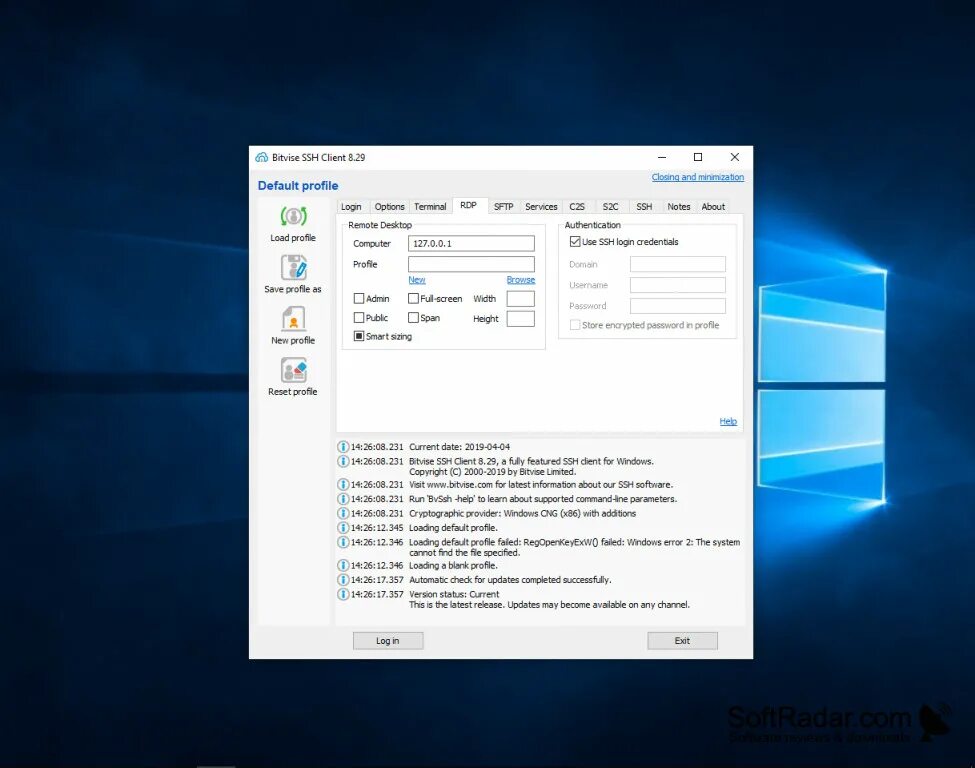Image resolution: width=975 pixels, height=768 pixels.
Task: Click the Profile input field
Action: pos(471,264)
